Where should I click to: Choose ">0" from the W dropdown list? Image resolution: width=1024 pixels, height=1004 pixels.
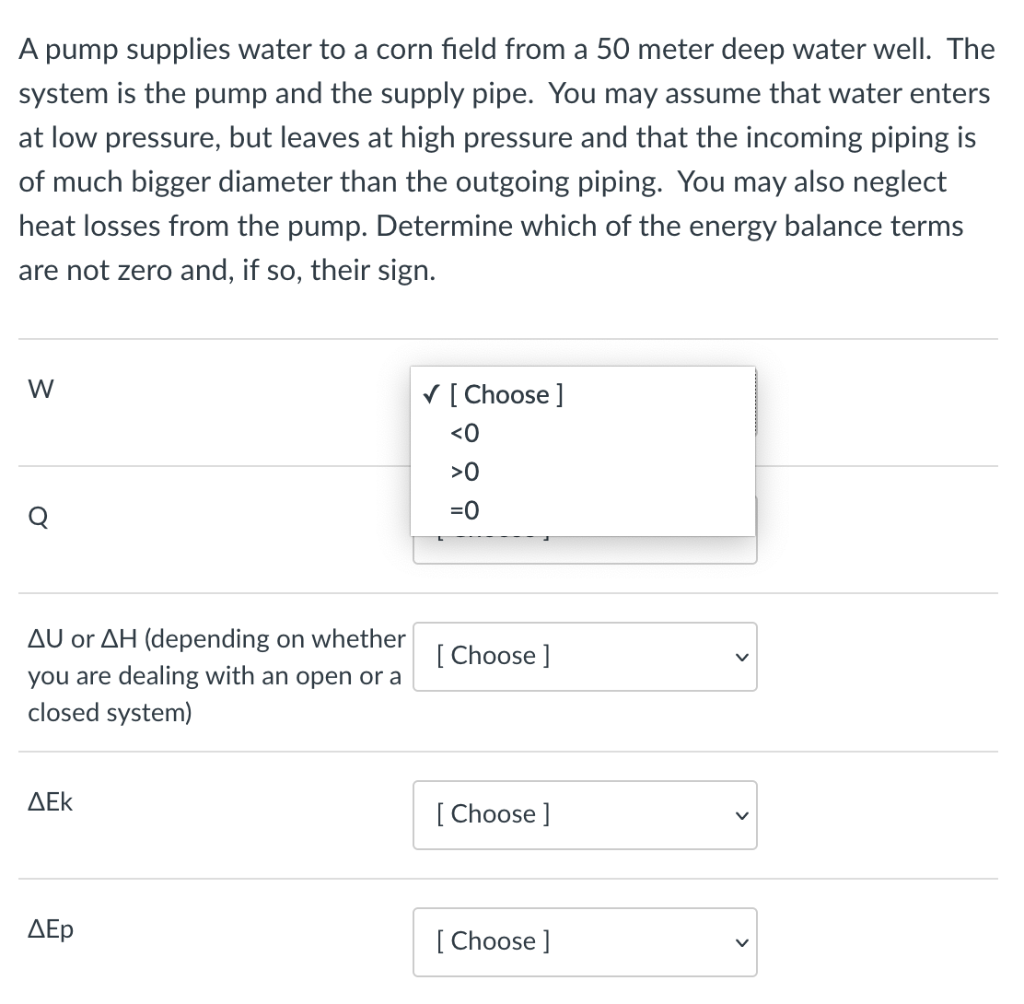pyautogui.click(x=466, y=471)
